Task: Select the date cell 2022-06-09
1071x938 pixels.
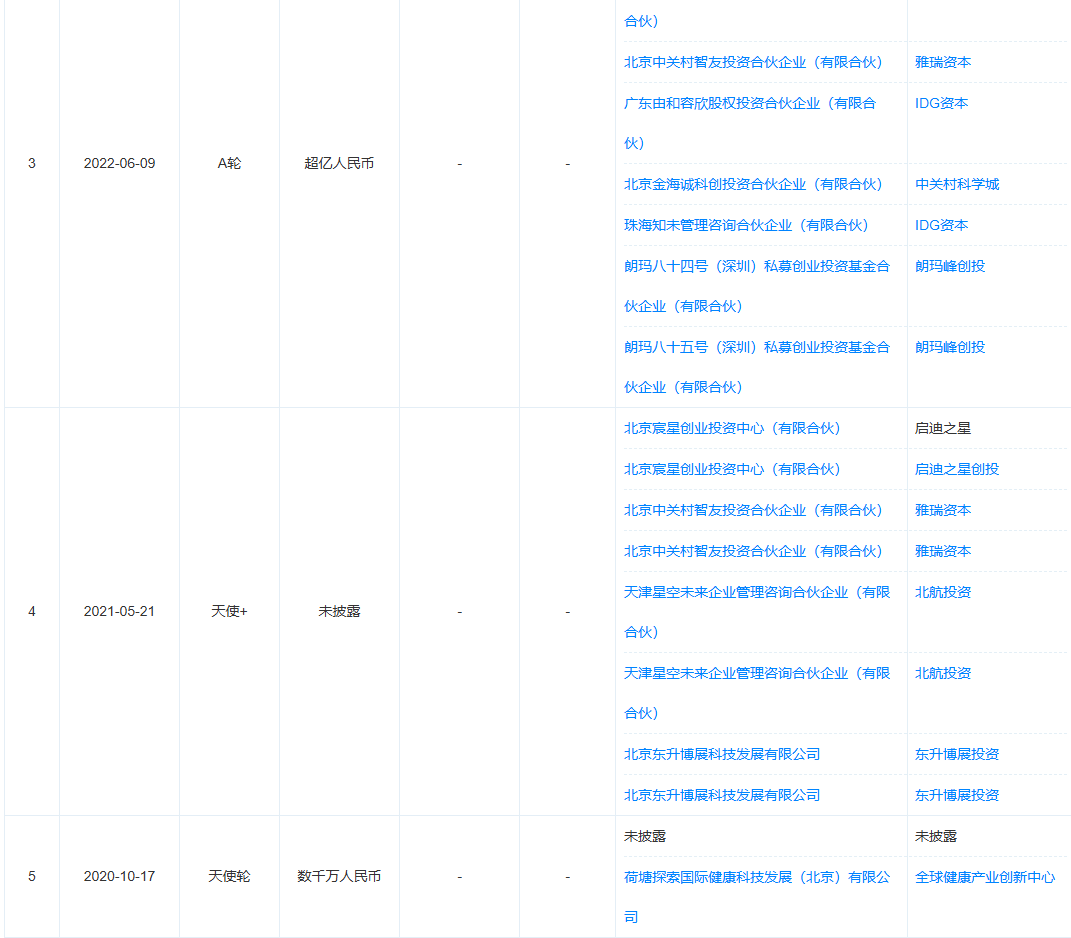Action: click(x=119, y=163)
